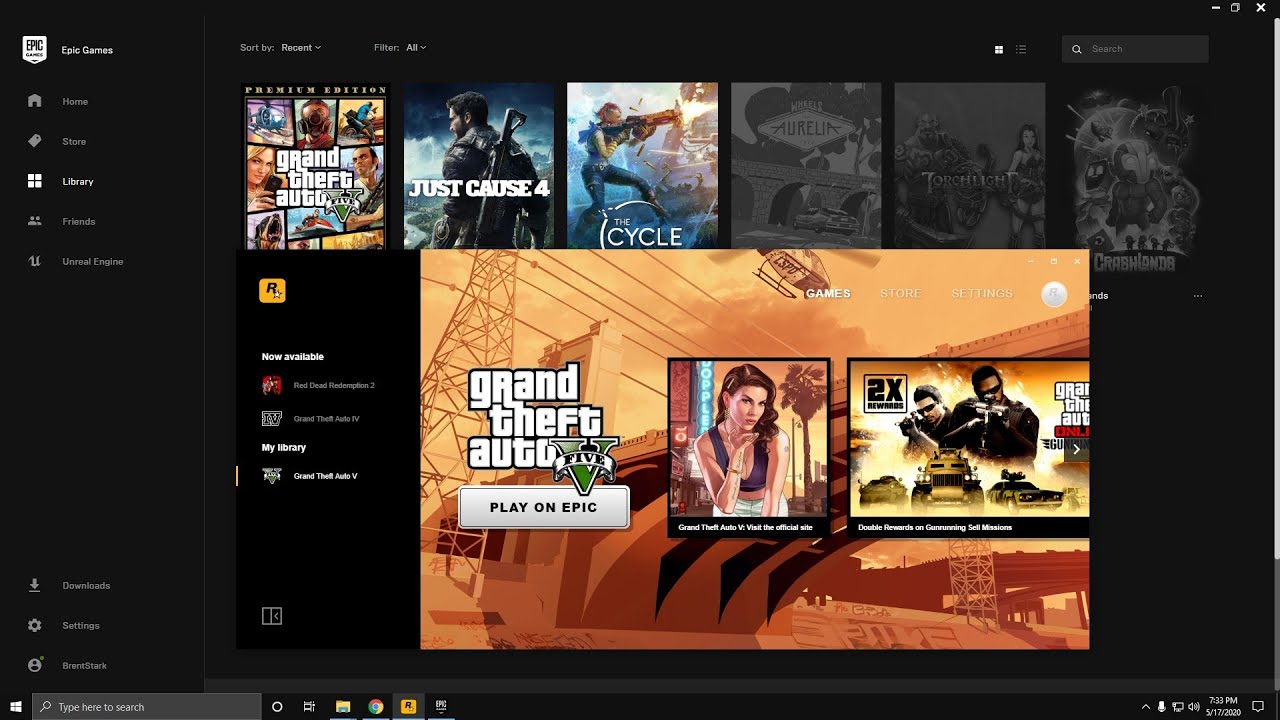Open Double Rewards Gunrunning news card

[x=968, y=447]
